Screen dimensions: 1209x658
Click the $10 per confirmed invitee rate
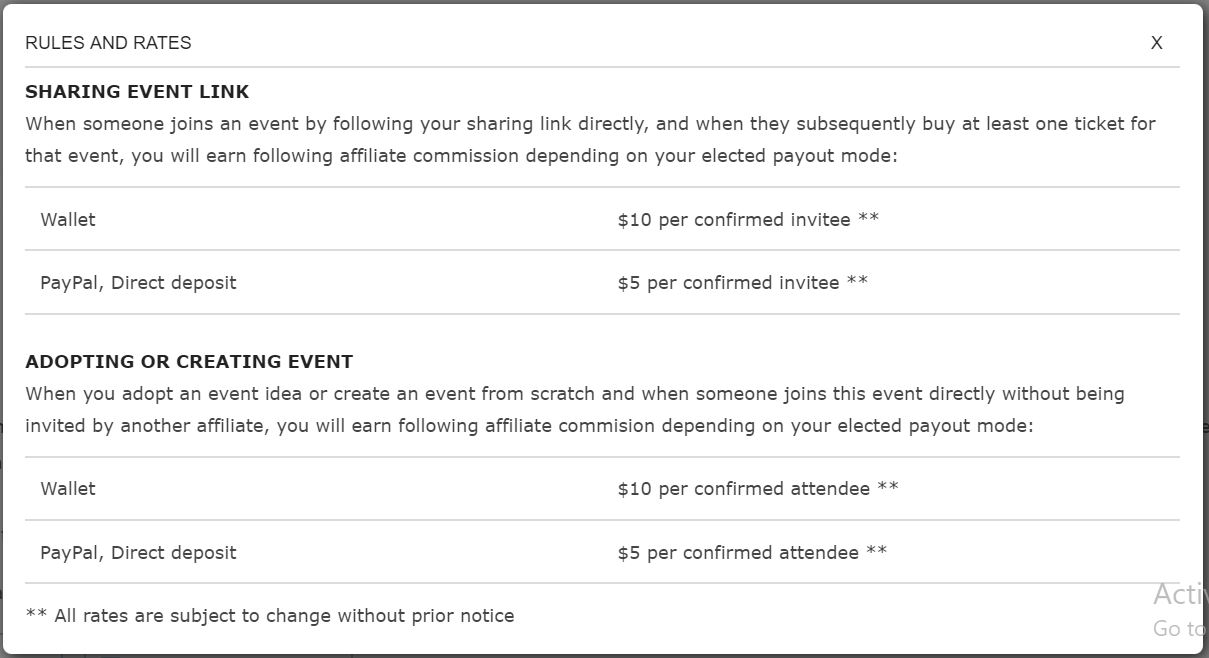(746, 219)
